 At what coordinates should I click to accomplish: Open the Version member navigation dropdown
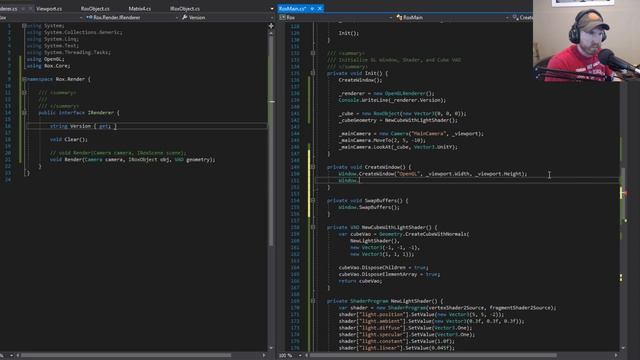tap(227, 18)
